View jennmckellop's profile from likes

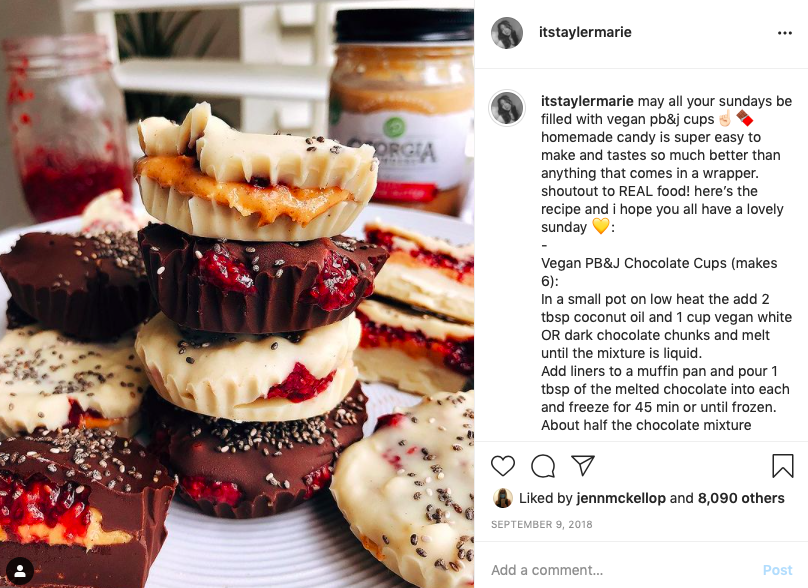[621, 498]
